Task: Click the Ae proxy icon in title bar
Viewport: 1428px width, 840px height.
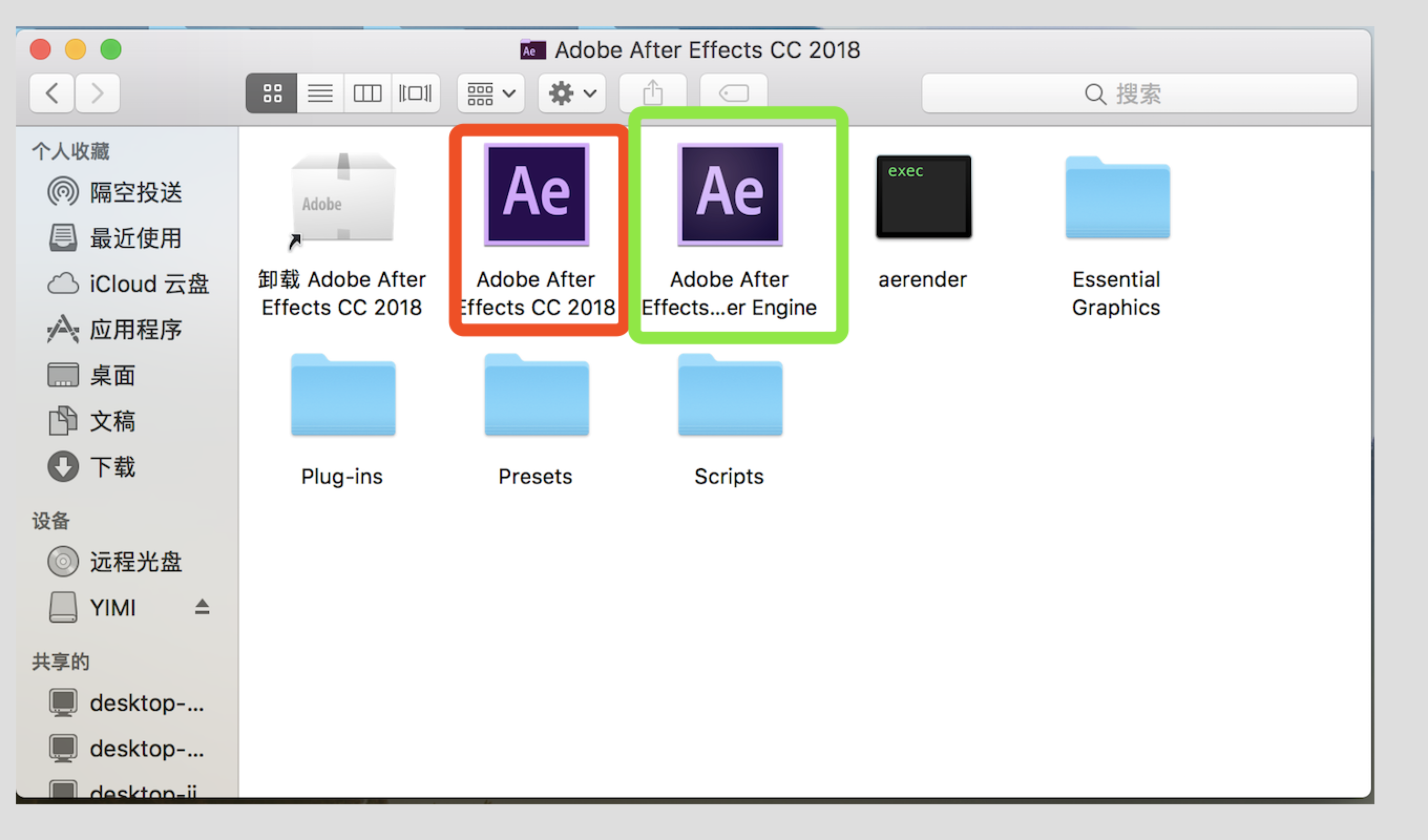Action: click(533, 50)
